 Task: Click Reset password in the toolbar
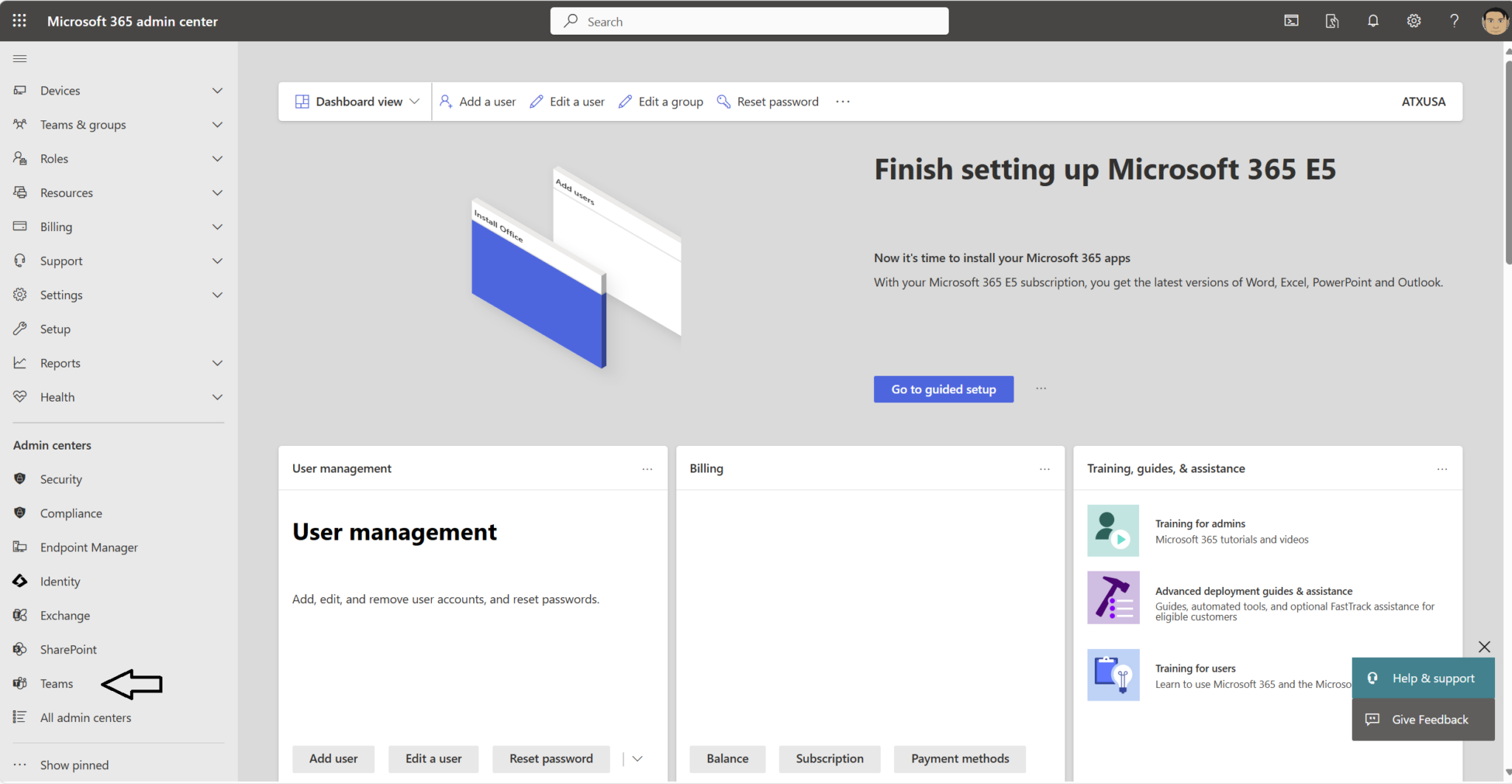[769, 102]
